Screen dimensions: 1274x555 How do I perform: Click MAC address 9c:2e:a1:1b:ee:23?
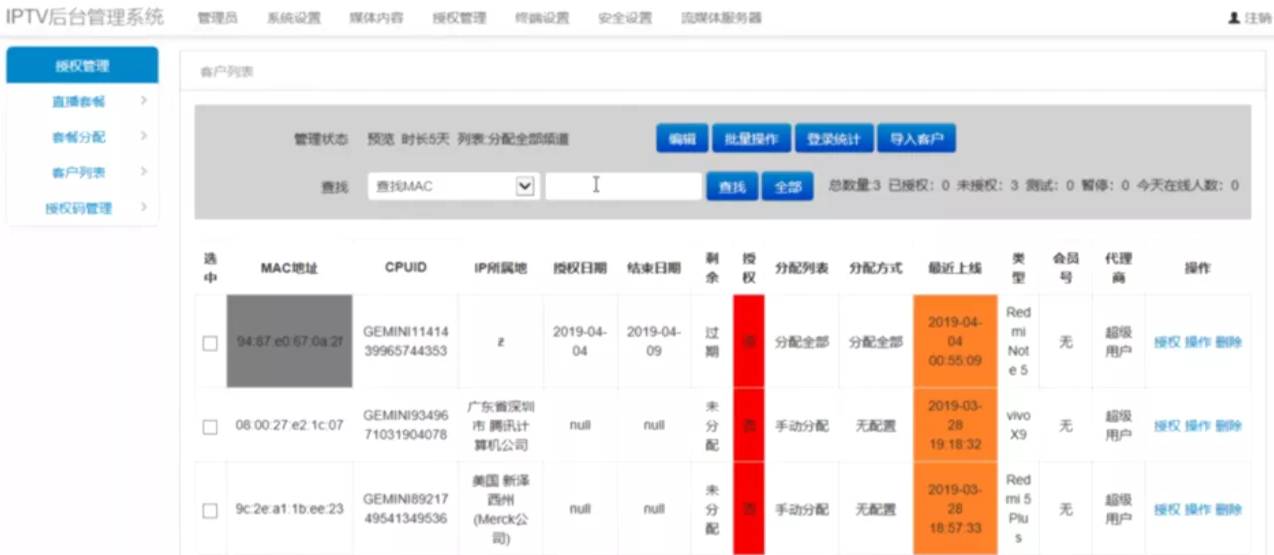tap(289, 509)
